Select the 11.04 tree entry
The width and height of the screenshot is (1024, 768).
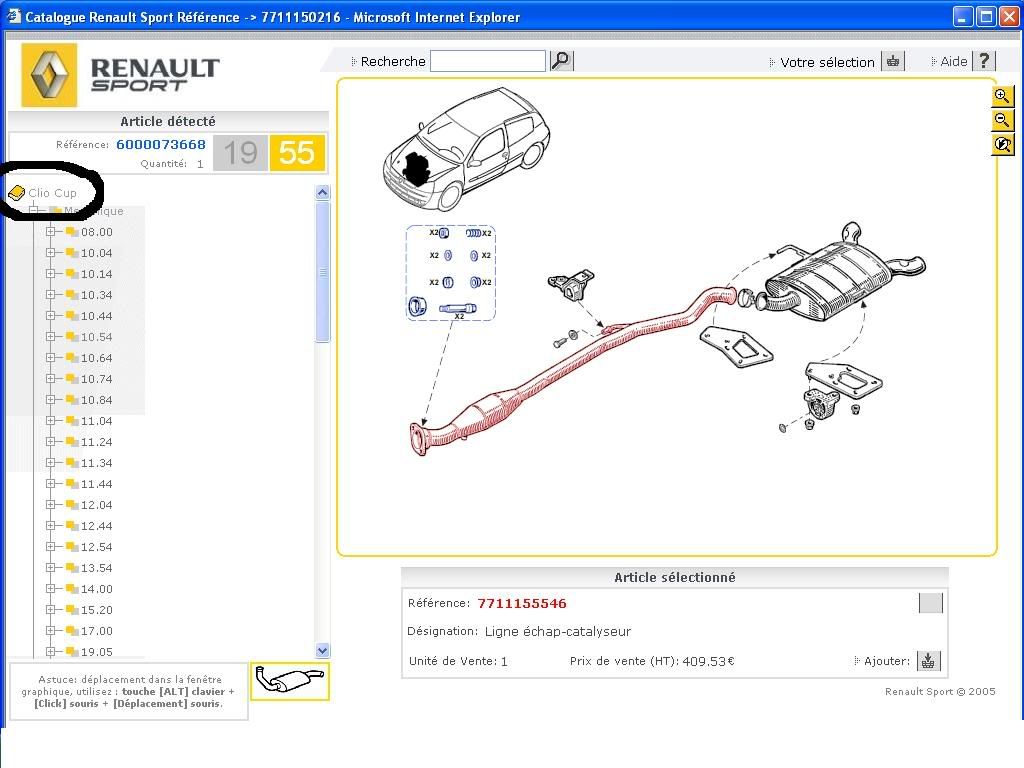[97, 421]
